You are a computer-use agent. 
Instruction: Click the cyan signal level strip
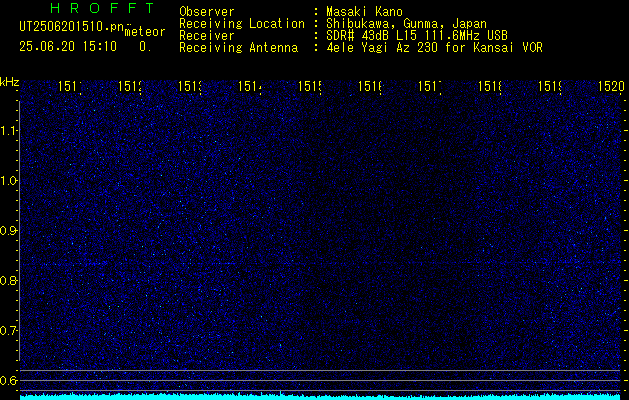coord(322,396)
